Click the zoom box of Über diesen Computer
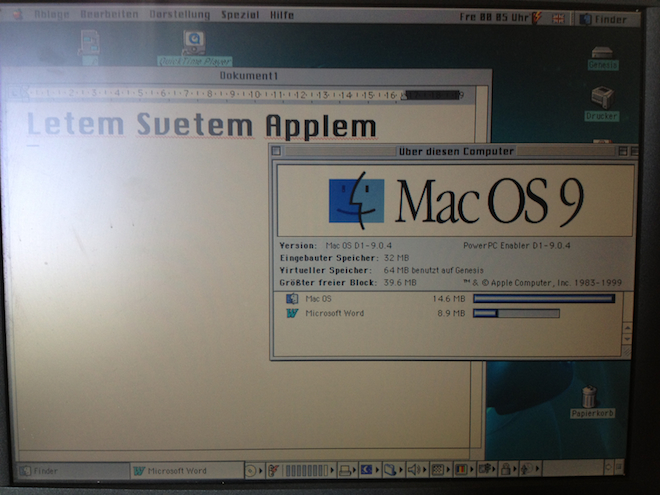 click(x=623, y=151)
